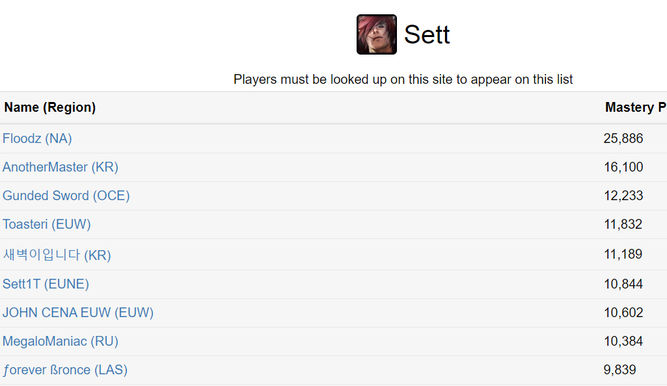Click the Sett champion title text
The image size is (667, 386).
427,34
